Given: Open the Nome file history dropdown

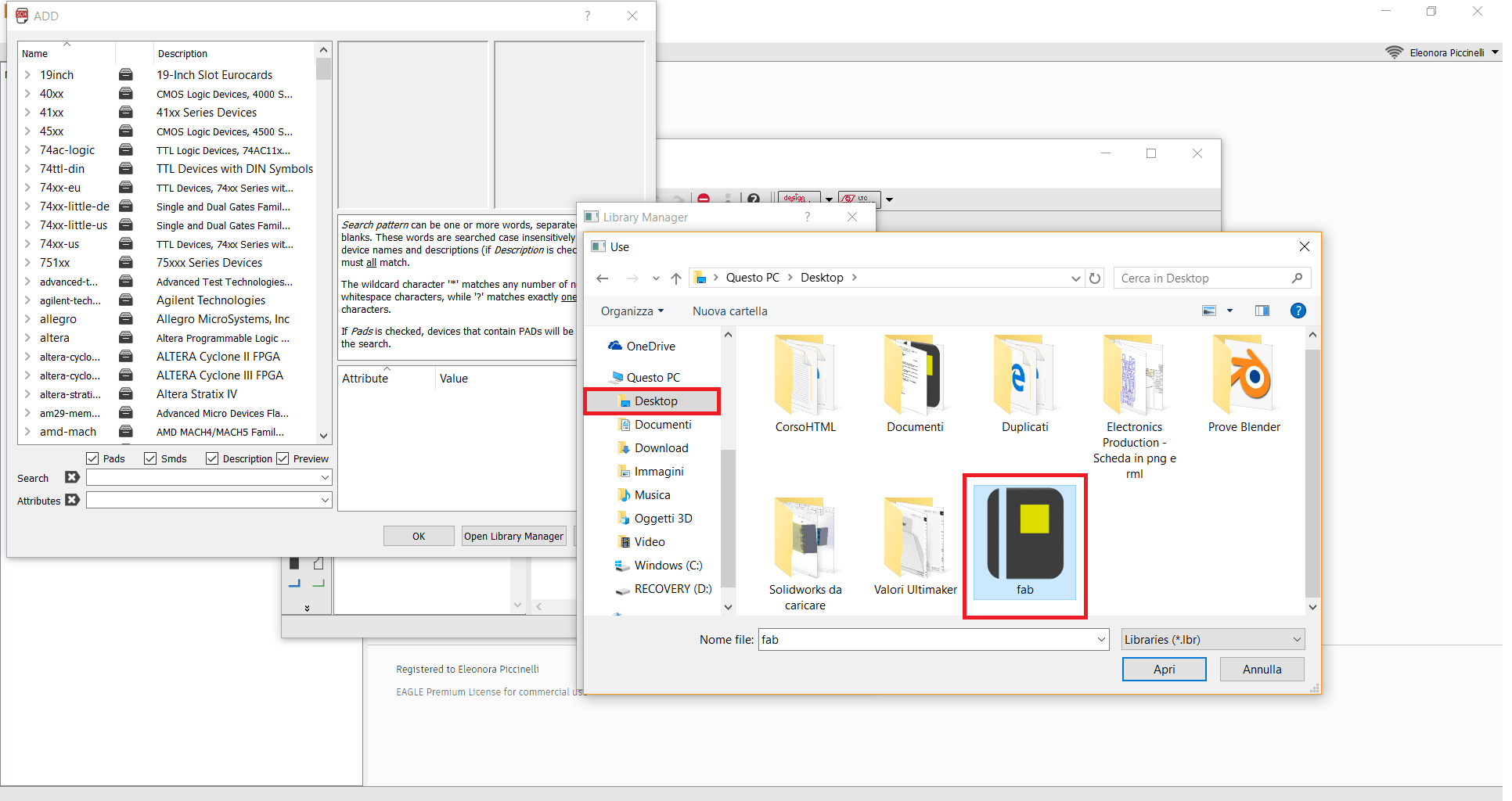Looking at the screenshot, I should click(1101, 639).
